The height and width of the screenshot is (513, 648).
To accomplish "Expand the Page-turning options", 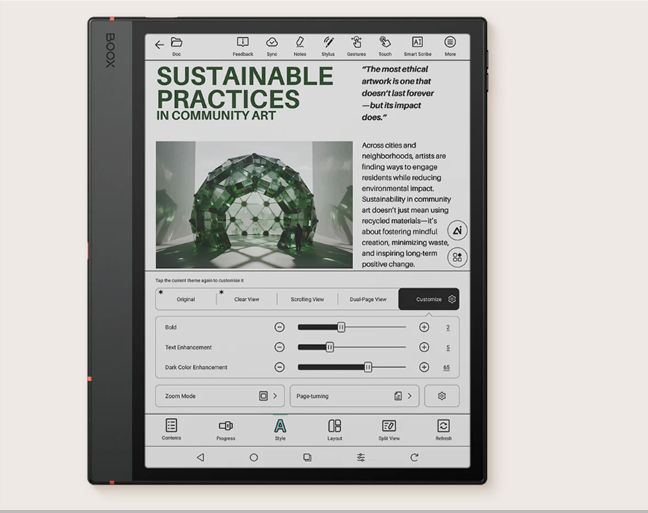I will click(355, 396).
